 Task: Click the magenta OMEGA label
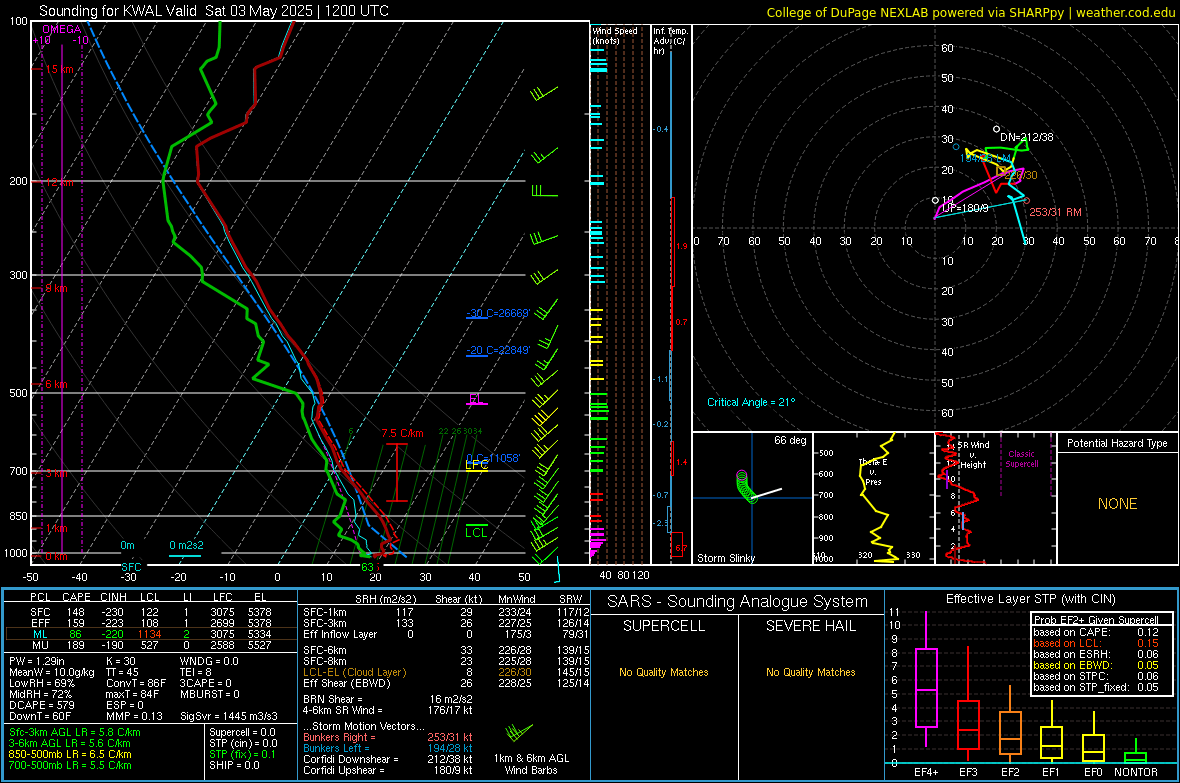[x=62, y=29]
